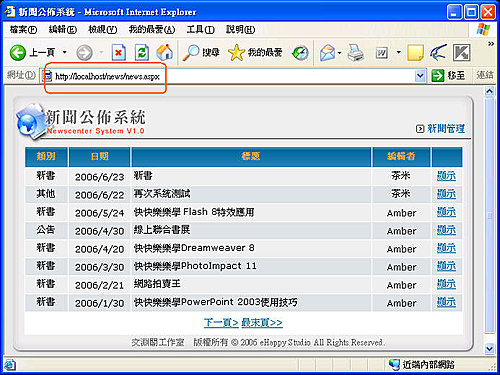
Task: Click the 移至 Go button
Action: tap(448, 76)
